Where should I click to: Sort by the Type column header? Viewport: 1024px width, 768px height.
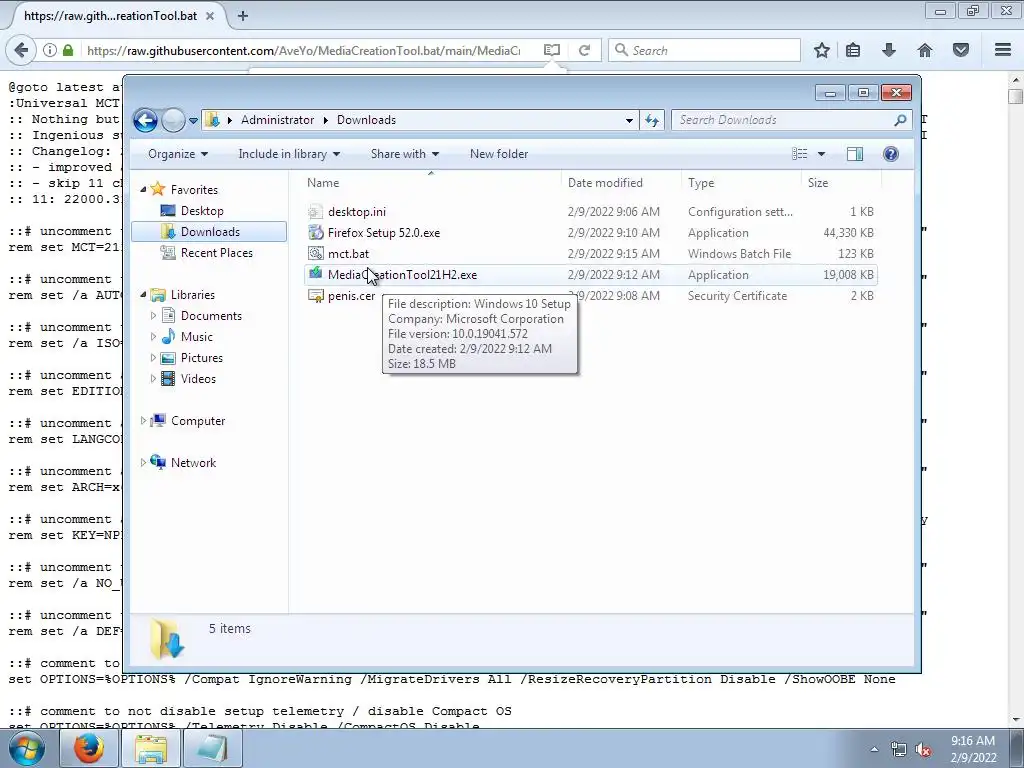click(x=741, y=183)
